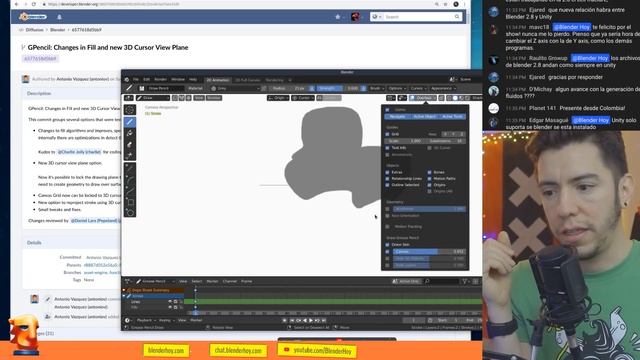Viewport: 640px width, 360px height.
Task: Toggle strength pressure sensitivity icon
Action: [363, 88]
